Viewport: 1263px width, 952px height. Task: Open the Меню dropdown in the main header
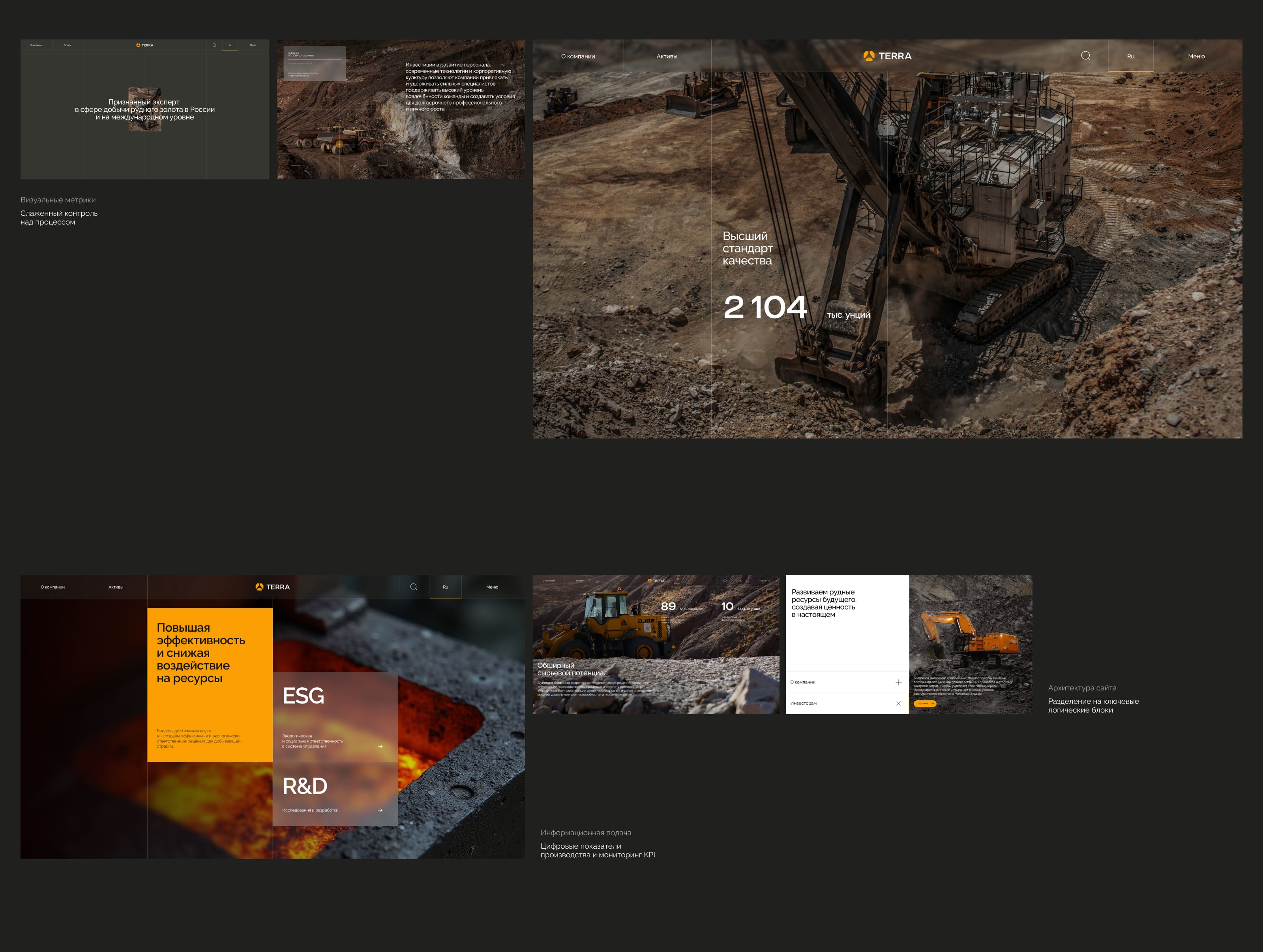pos(1197,56)
